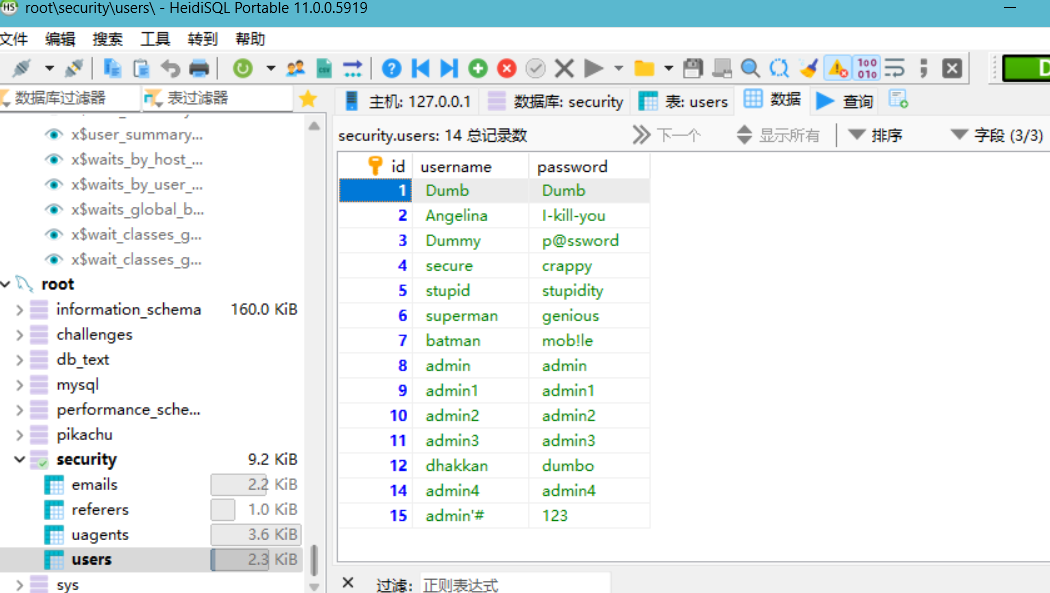Click the uagents 3.6 KiB size bar

(x=255, y=535)
